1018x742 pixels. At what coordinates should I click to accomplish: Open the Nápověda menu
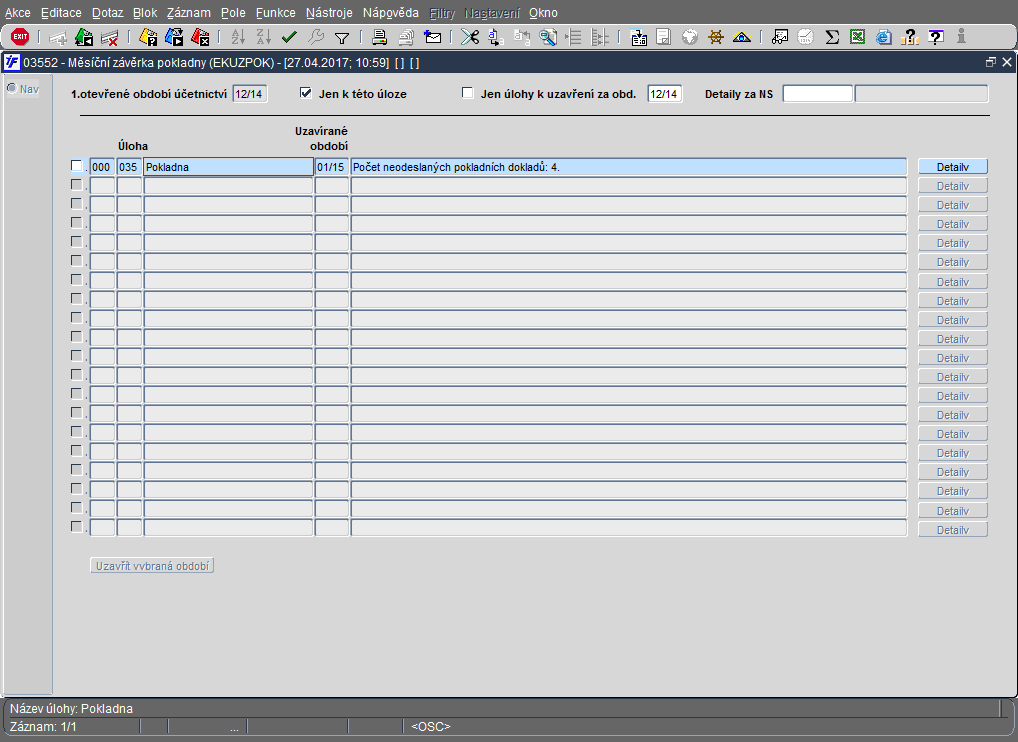coord(391,13)
